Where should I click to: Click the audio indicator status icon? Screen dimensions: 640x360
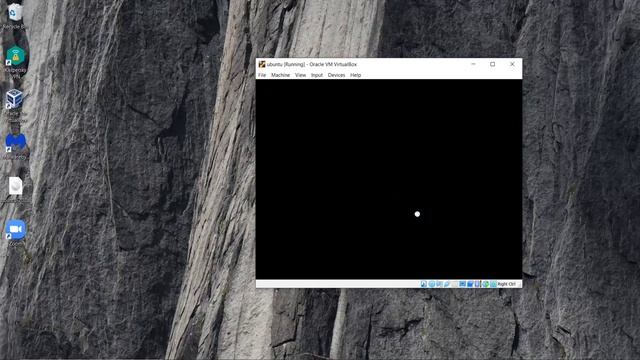[x=439, y=284]
